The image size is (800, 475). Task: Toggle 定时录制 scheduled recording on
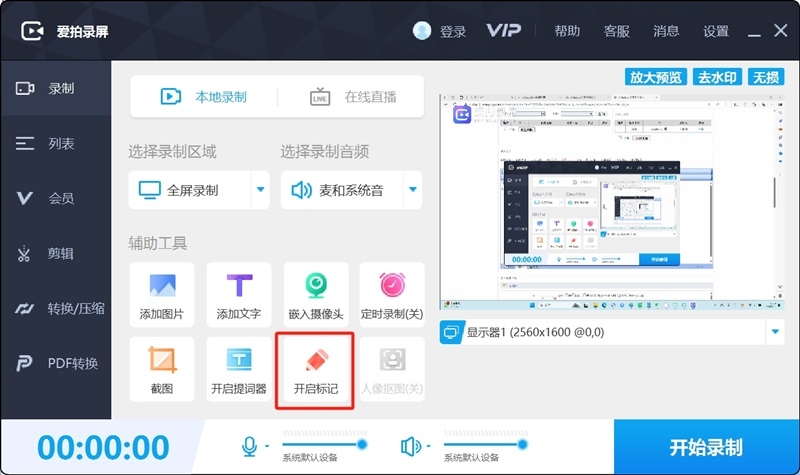coord(392,295)
